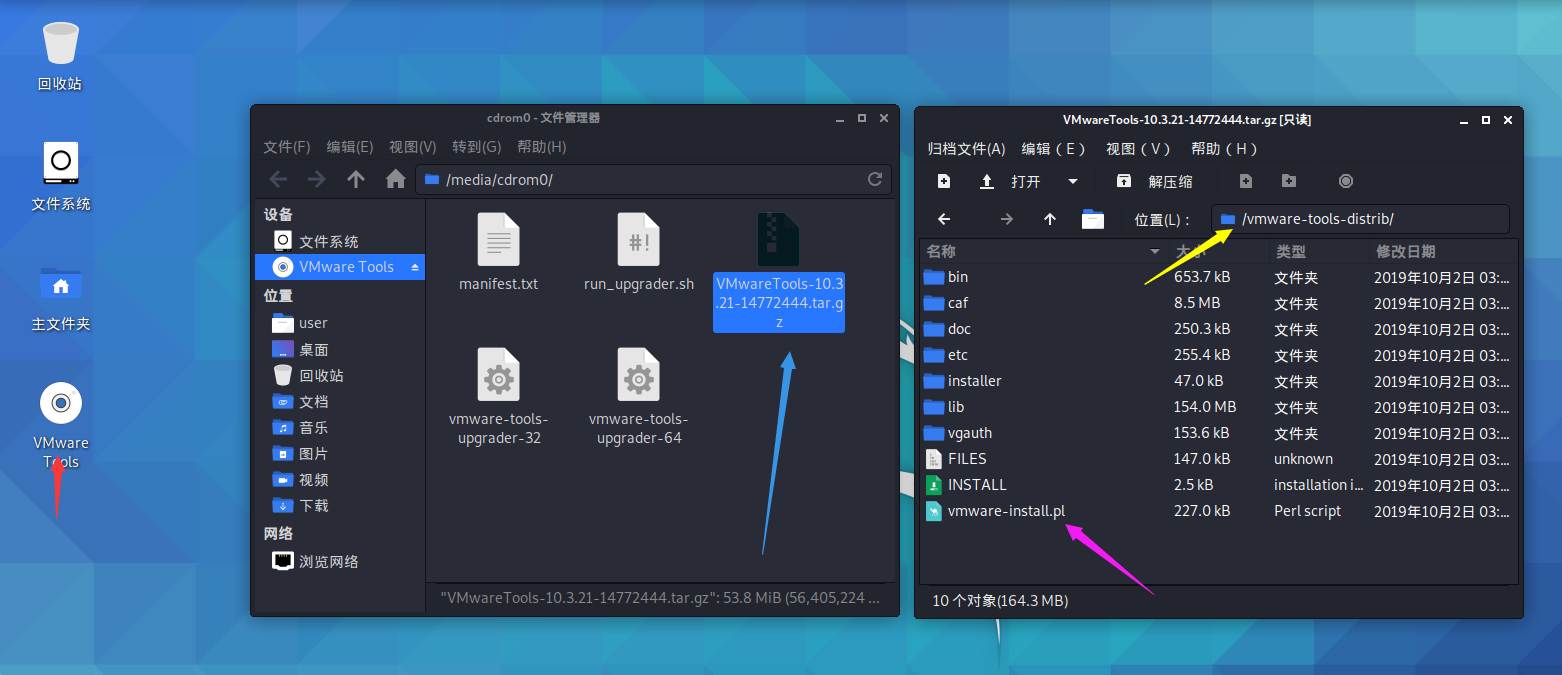
Task: Open 视频 in the sidebar
Action: 340,480
